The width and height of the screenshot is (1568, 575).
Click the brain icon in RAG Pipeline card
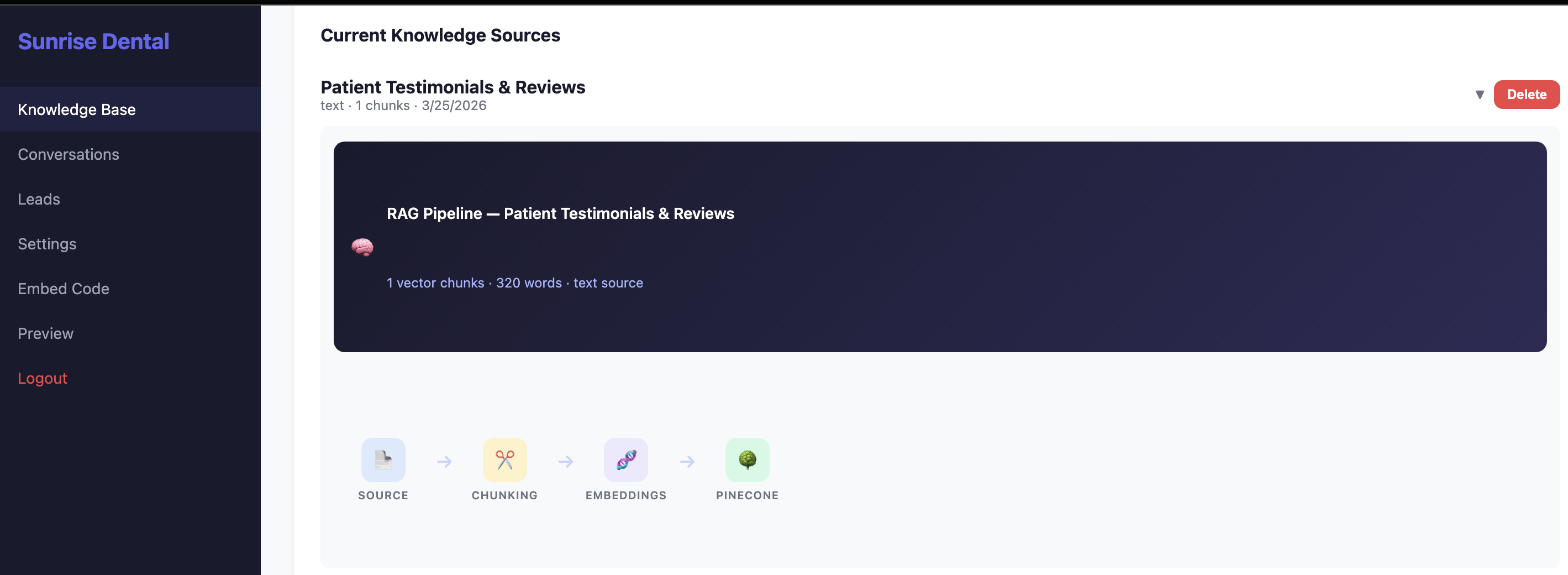pos(362,247)
